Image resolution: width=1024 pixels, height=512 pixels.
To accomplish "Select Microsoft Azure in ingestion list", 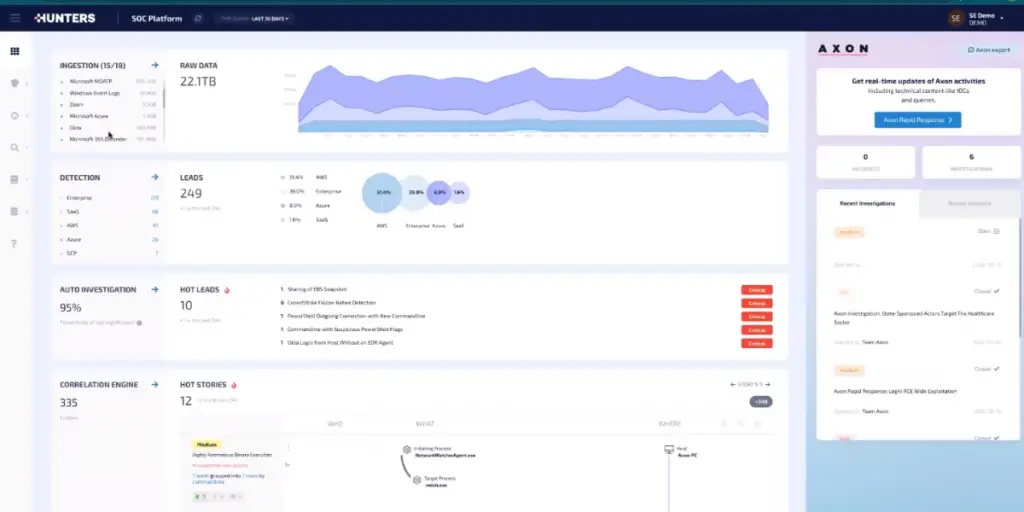I will (x=108, y=116).
